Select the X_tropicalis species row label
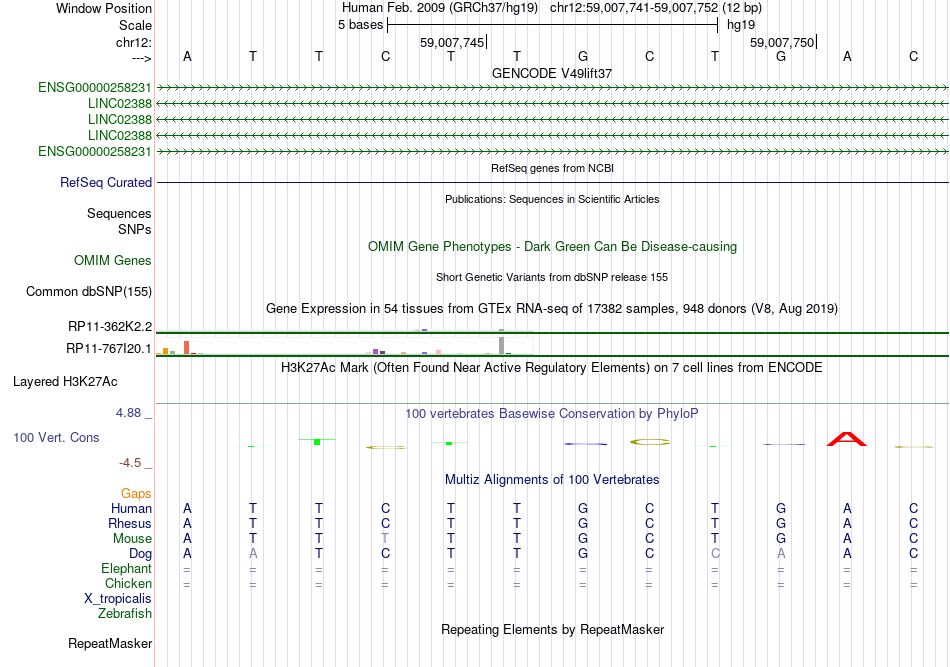This screenshot has height=667, width=950. click(x=118, y=599)
